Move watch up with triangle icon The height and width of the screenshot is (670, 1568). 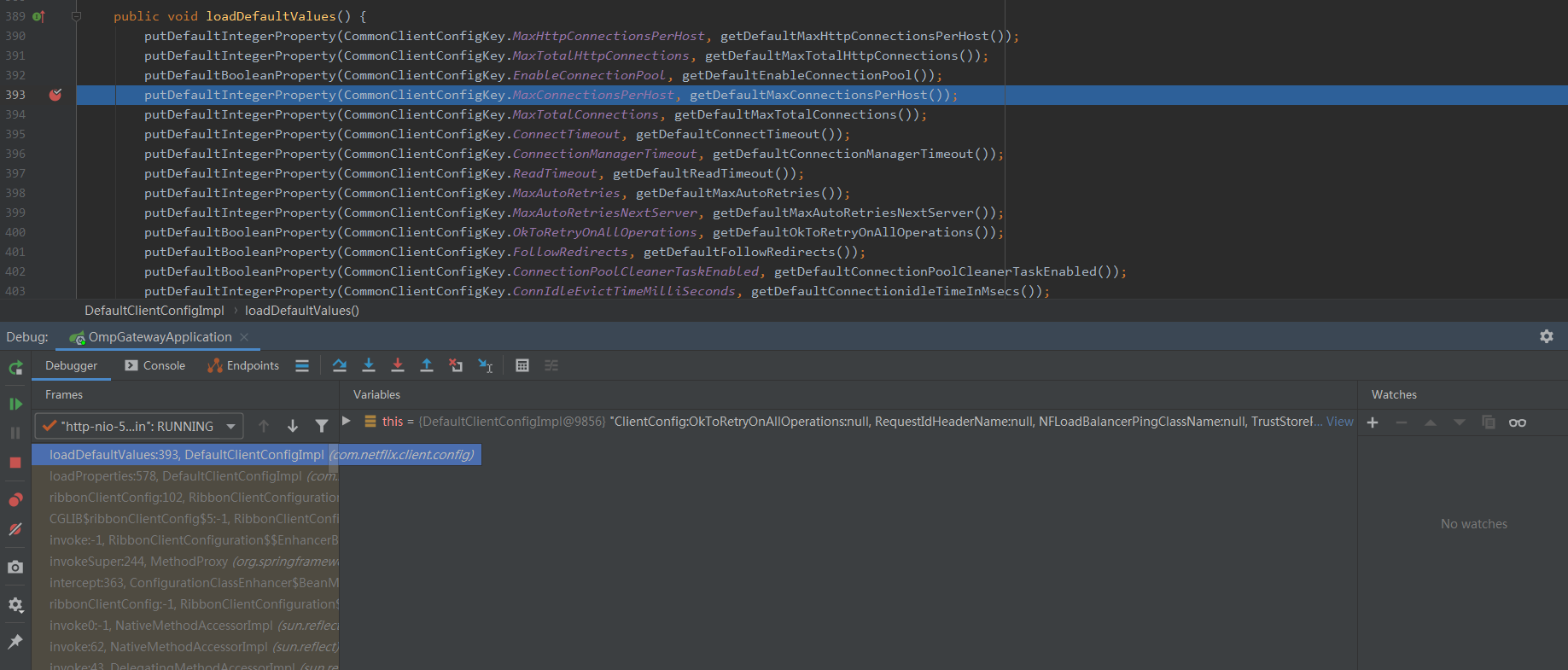tap(1431, 422)
